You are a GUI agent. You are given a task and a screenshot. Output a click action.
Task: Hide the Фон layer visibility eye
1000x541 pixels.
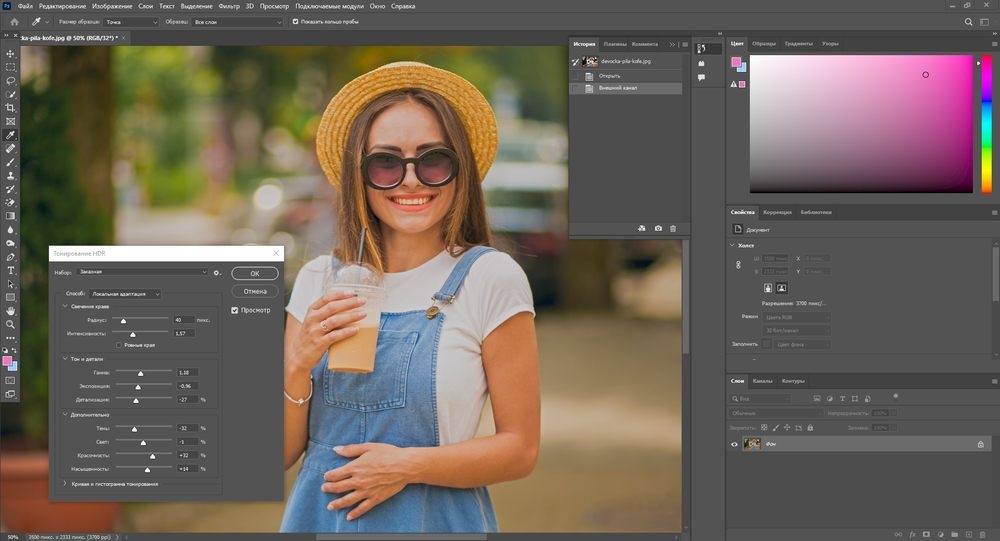pos(734,444)
